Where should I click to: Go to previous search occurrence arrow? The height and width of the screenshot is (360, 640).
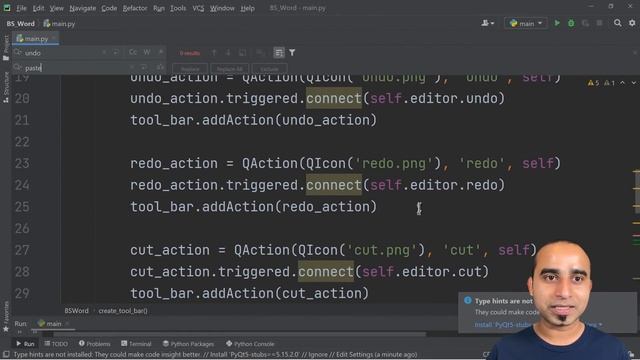pyautogui.click(x=214, y=53)
